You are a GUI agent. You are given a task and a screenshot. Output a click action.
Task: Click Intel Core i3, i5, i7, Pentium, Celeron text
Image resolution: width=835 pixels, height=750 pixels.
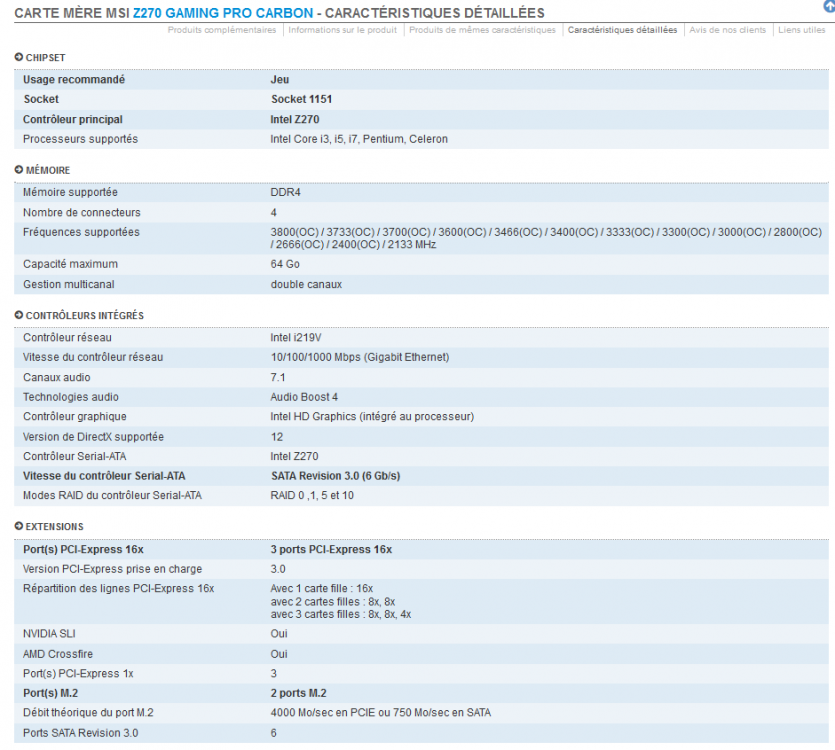pyautogui.click(x=359, y=139)
